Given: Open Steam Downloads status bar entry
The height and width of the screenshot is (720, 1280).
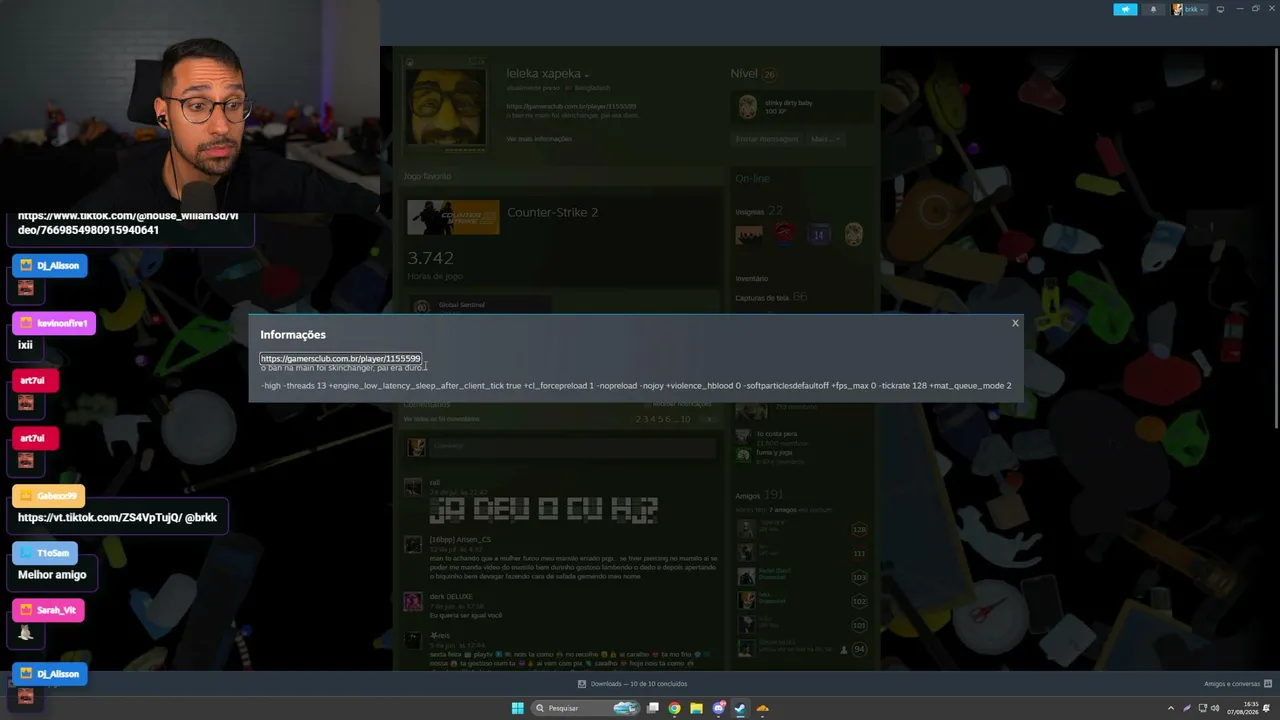Looking at the screenshot, I should click(x=632, y=684).
